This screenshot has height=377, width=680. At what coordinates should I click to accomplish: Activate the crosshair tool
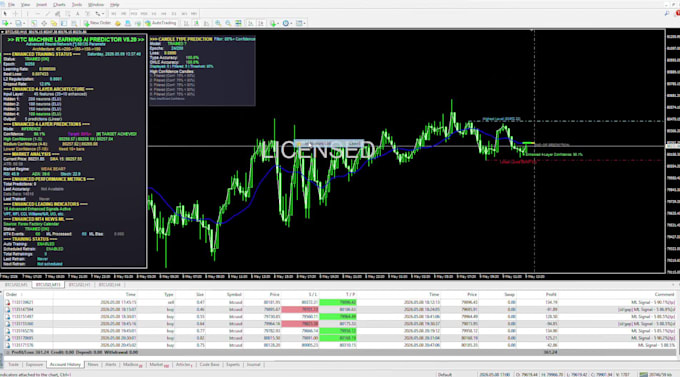pyautogui.click(x=15, y=14)
